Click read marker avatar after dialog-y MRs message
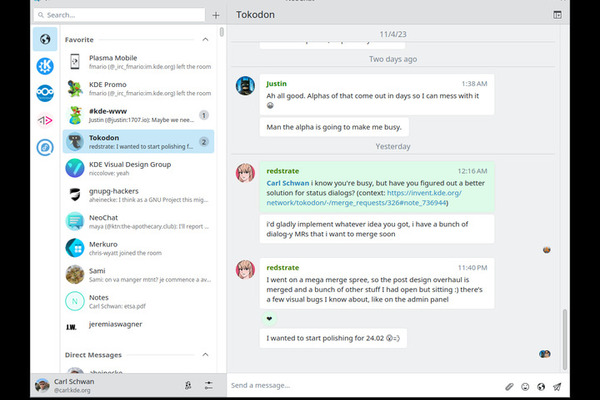The width and height of the screenshot is (600, 400). pyautogui.click(x=546, y=250)
